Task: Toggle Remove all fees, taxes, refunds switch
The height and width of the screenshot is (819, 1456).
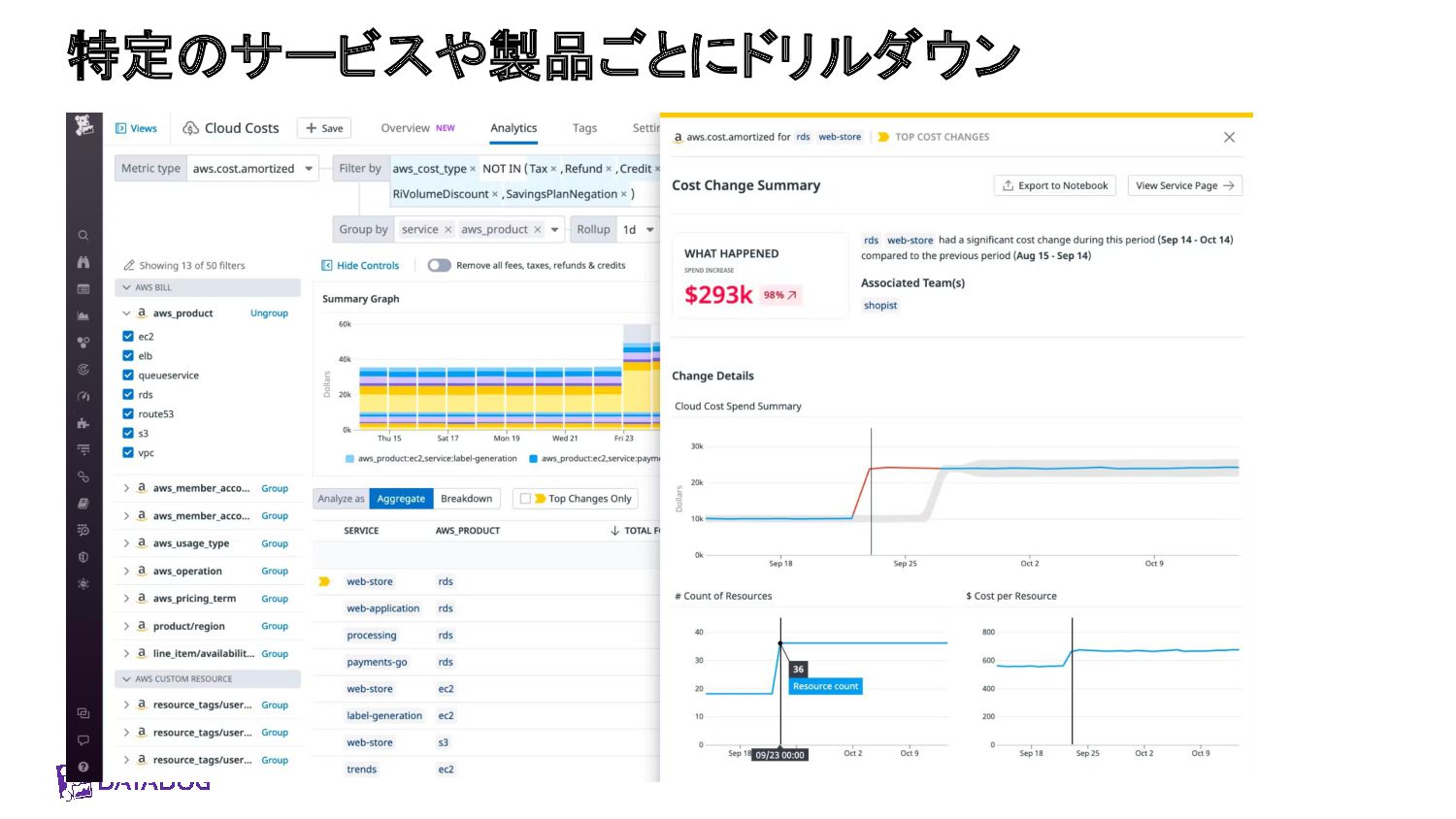Action: click(439, 265)
